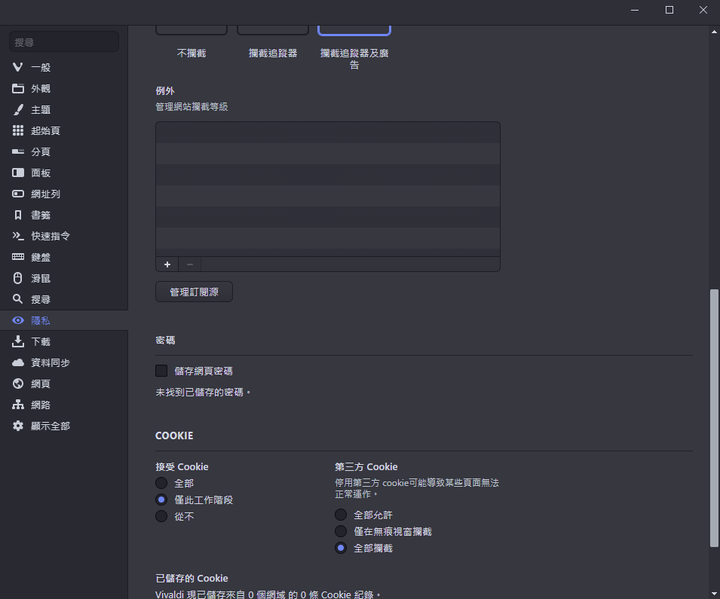Select the 鍵盤 keyboard icon
This screenshot has width=720, height=599.
18,257
